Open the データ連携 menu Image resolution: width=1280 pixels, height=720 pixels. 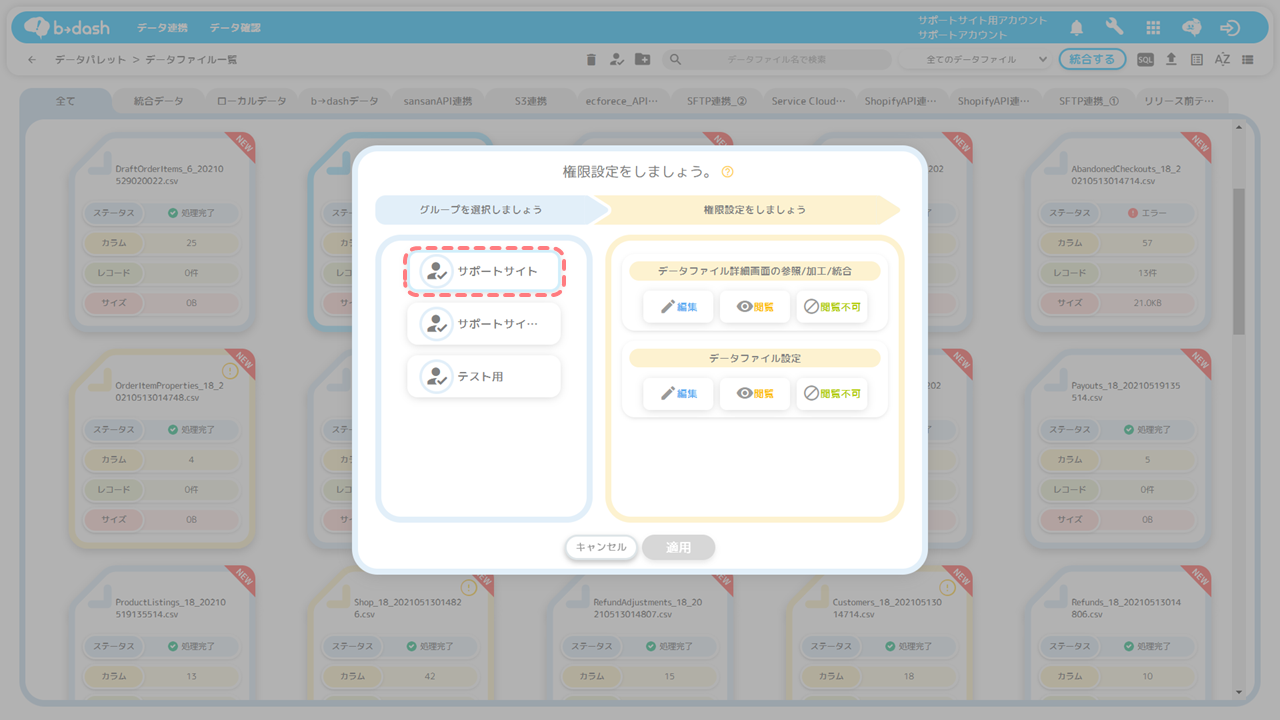coord(162,28)
